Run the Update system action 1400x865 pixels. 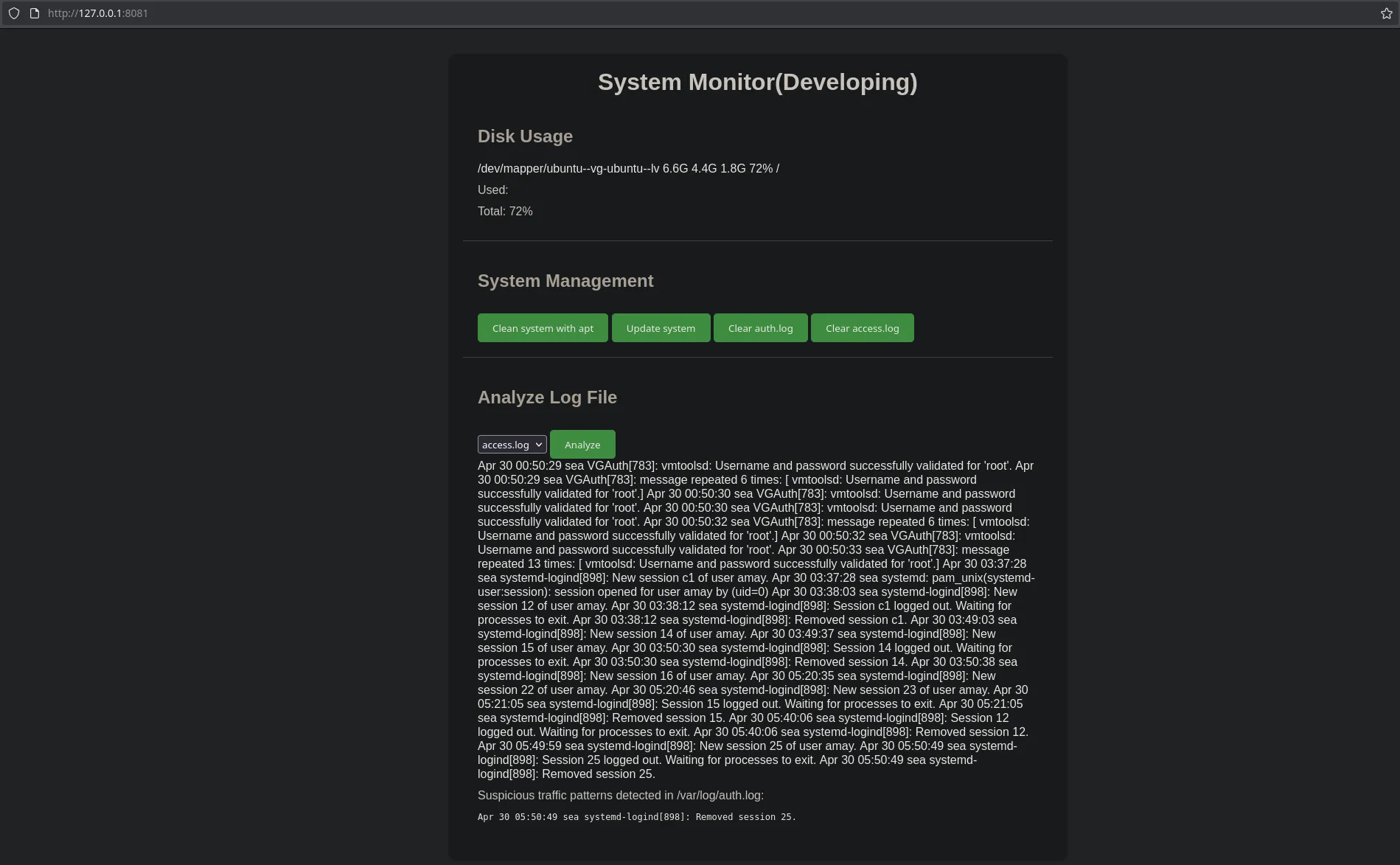661,328
